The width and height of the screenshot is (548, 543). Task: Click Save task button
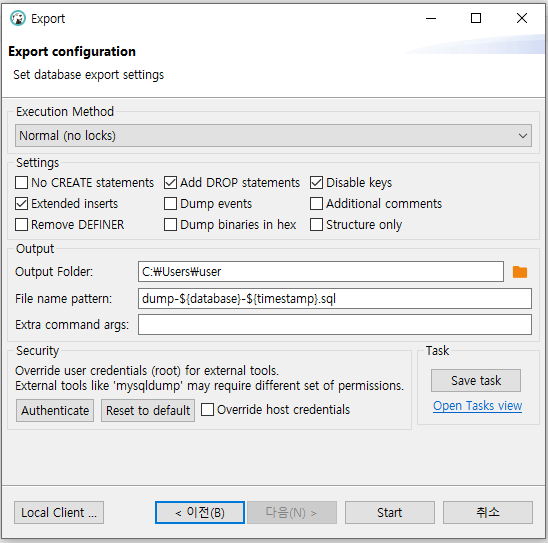[476, 381]
